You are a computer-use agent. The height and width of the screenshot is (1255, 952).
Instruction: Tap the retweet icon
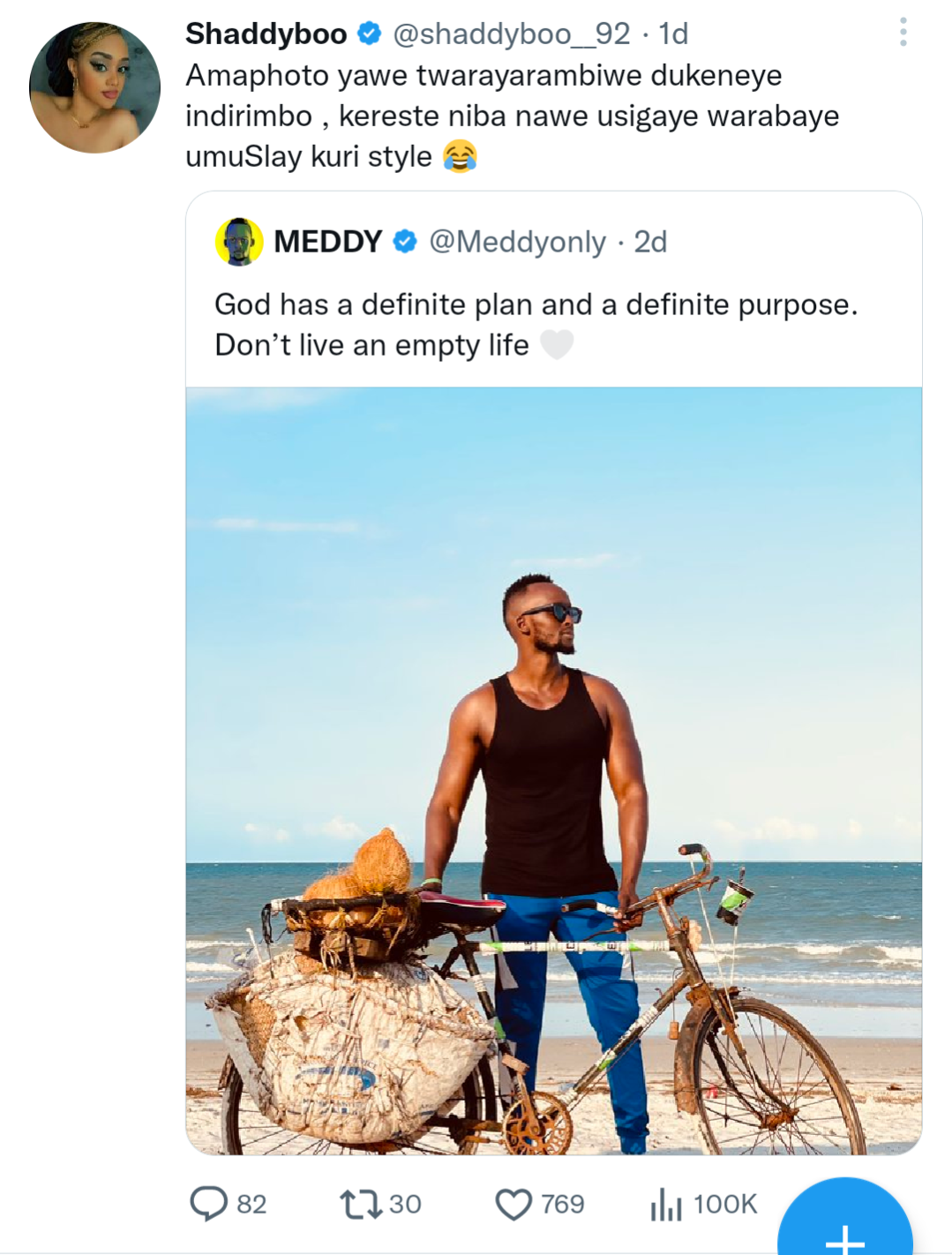(359, 1204)
